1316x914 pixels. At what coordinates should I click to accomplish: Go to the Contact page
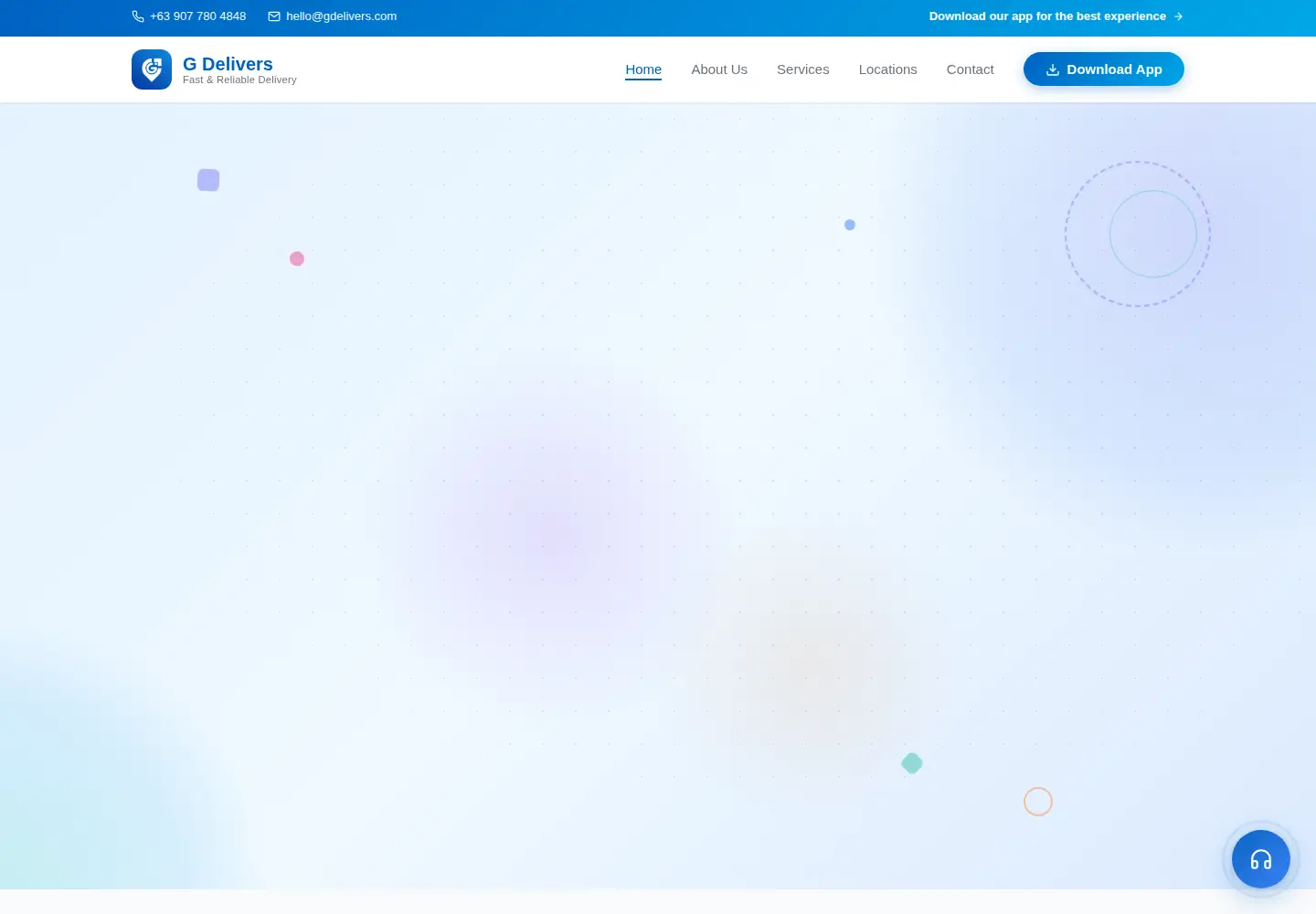click(971, 69)
